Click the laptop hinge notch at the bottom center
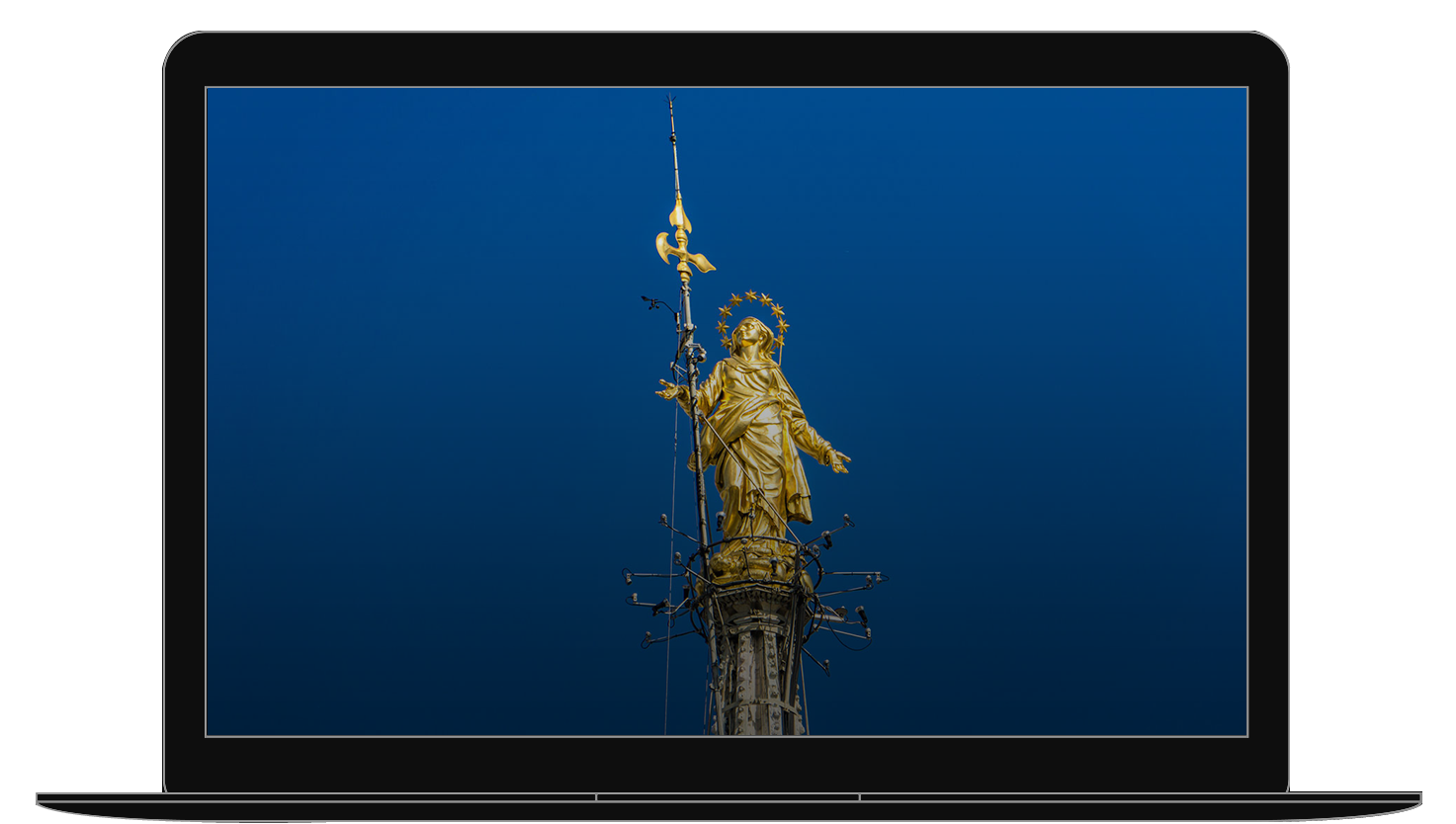Viewport: 1456px width, 824px height. (x=728, y=797)
